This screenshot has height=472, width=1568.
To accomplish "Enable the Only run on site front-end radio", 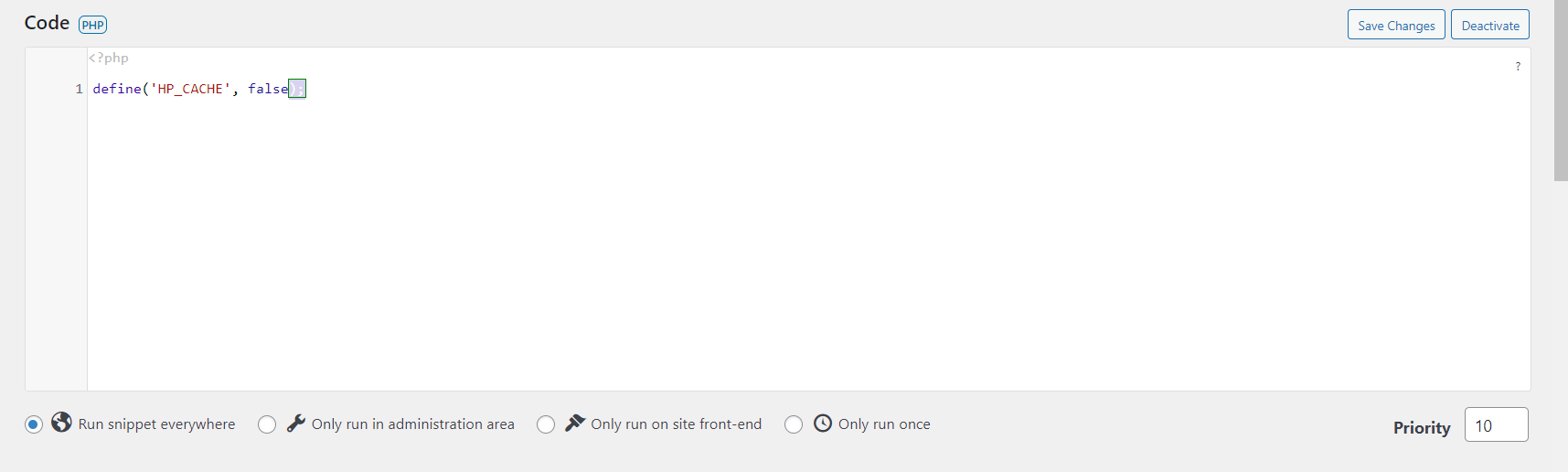I will [546, 424].
